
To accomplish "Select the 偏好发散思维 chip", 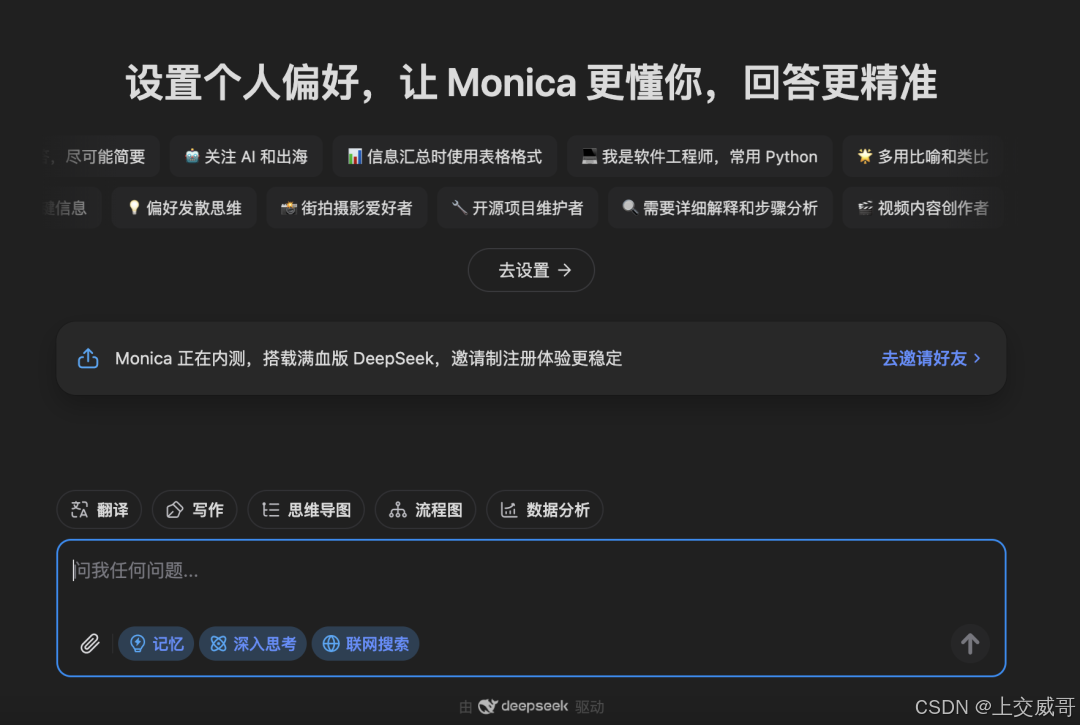I will pos(184,208).
